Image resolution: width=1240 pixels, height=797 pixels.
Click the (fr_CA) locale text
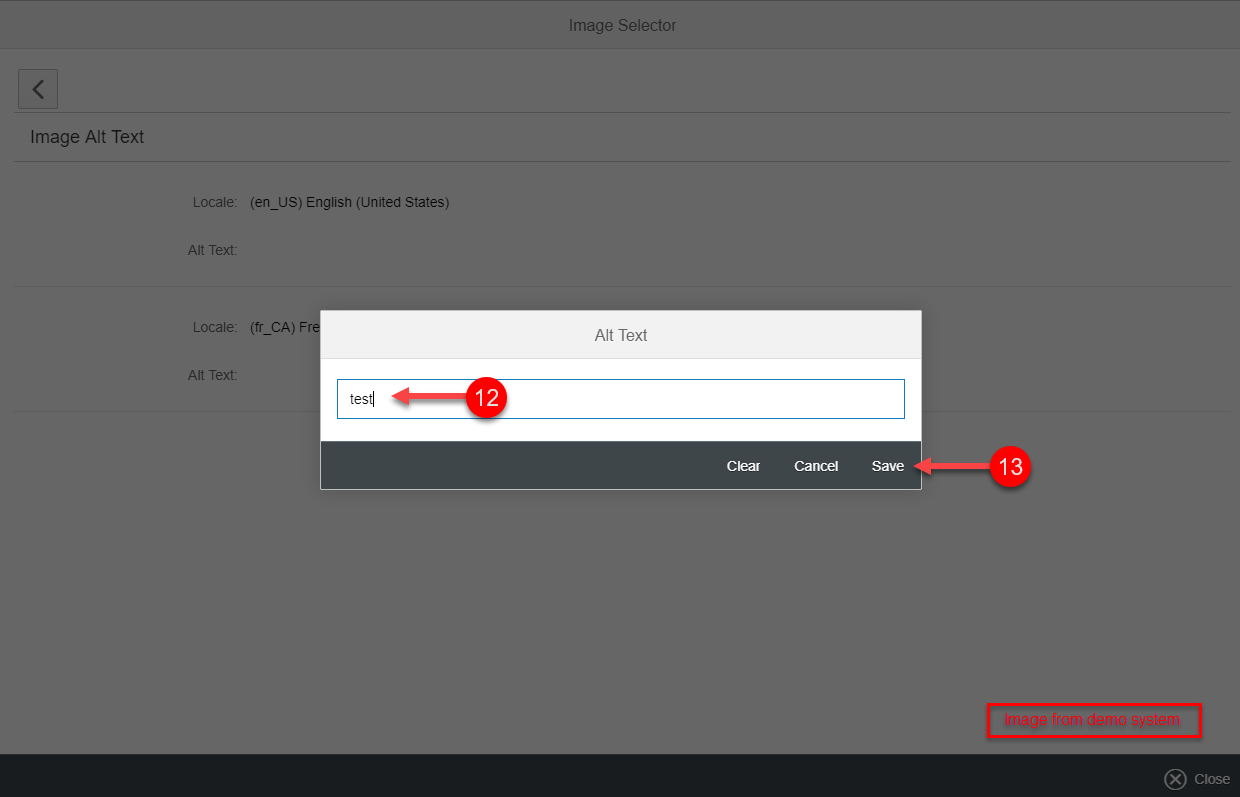[x=285, y=327]
